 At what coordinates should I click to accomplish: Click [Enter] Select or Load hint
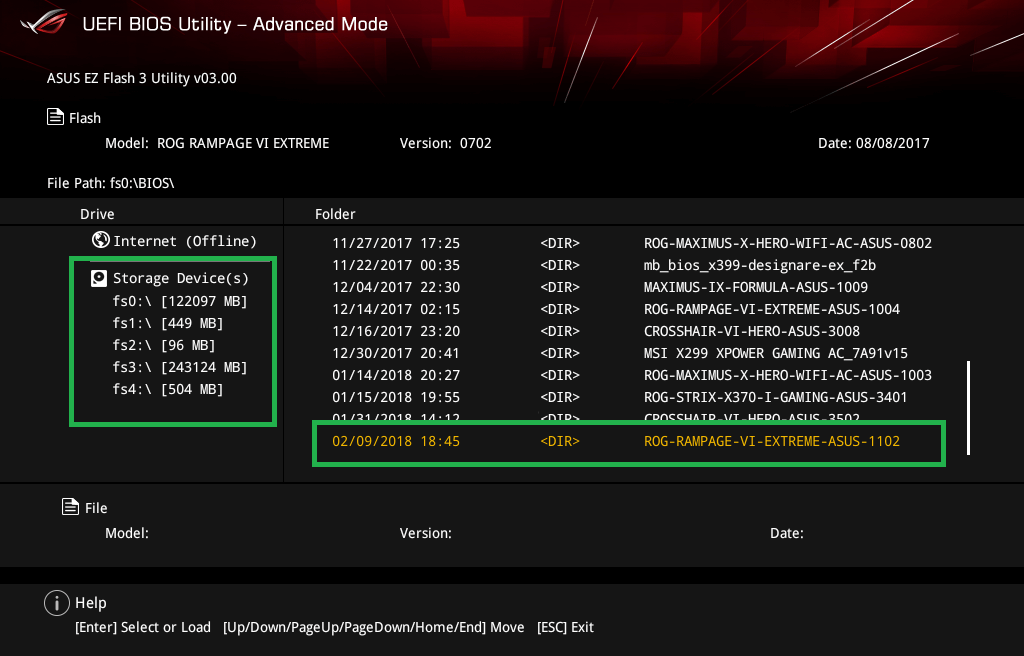pyautogui.click(x=143, y=627)
